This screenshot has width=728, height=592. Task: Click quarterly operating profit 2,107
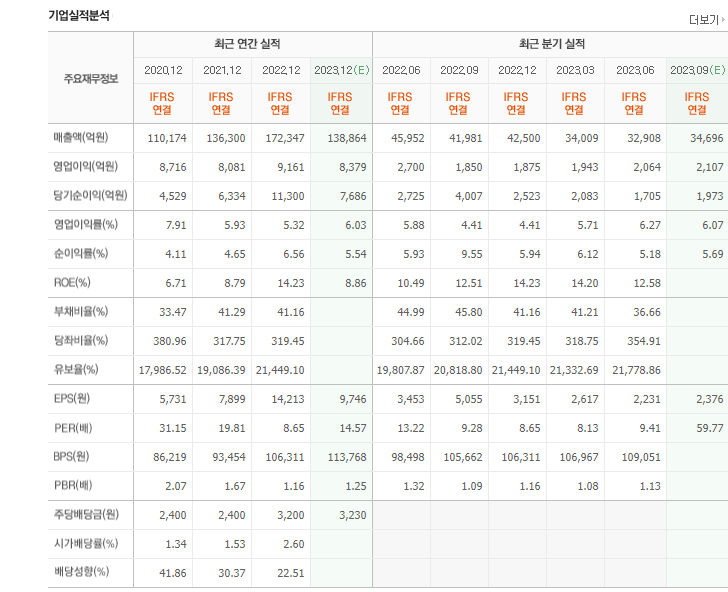[710, 167]
